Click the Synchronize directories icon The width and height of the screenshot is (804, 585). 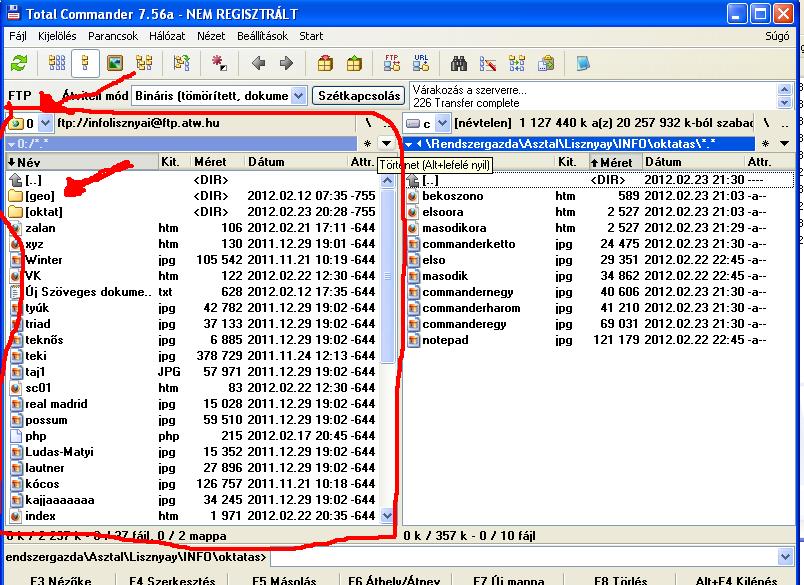pyautogui.click(x=516, y=63)
